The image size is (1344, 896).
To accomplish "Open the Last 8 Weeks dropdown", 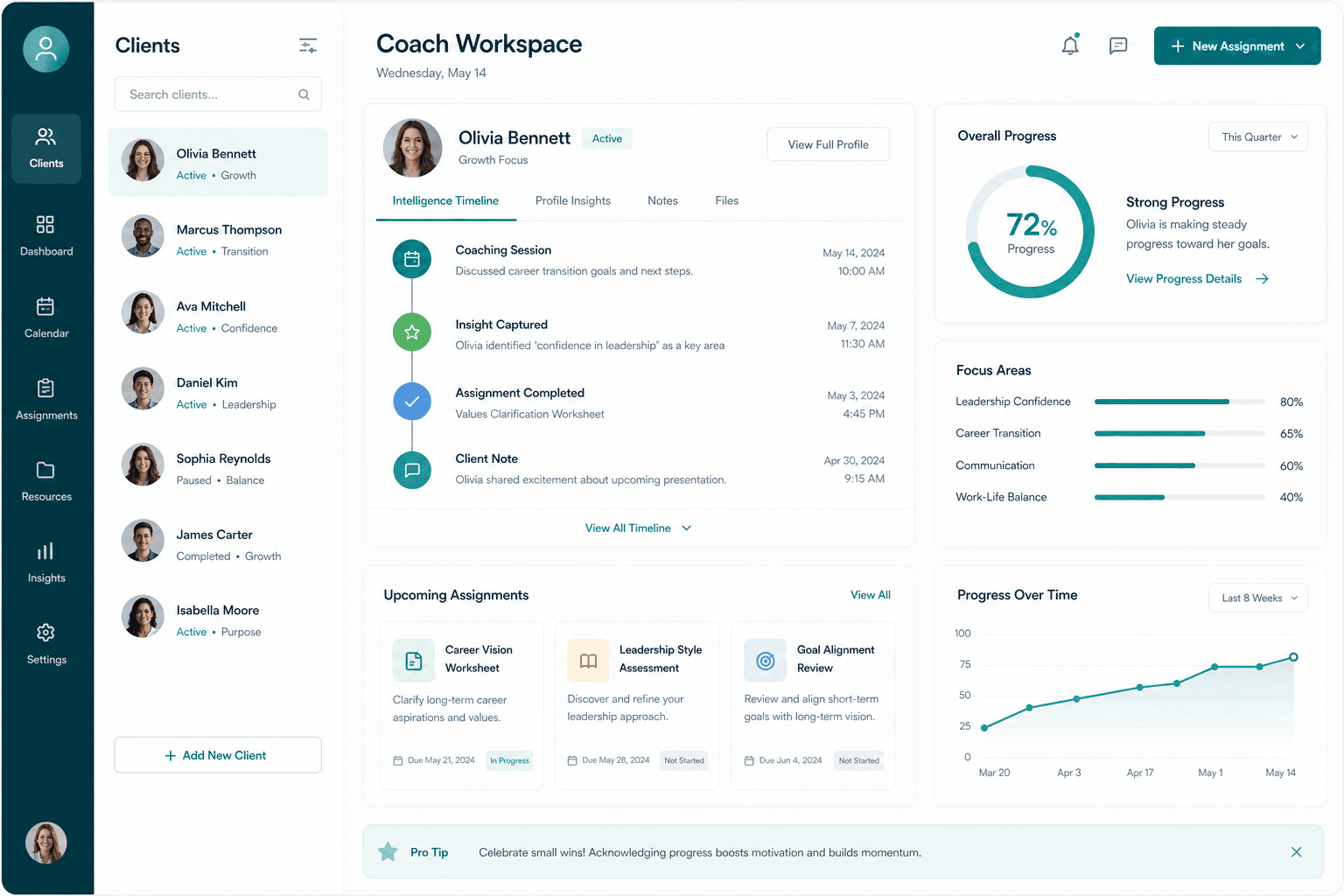I will coord(1258,598).
